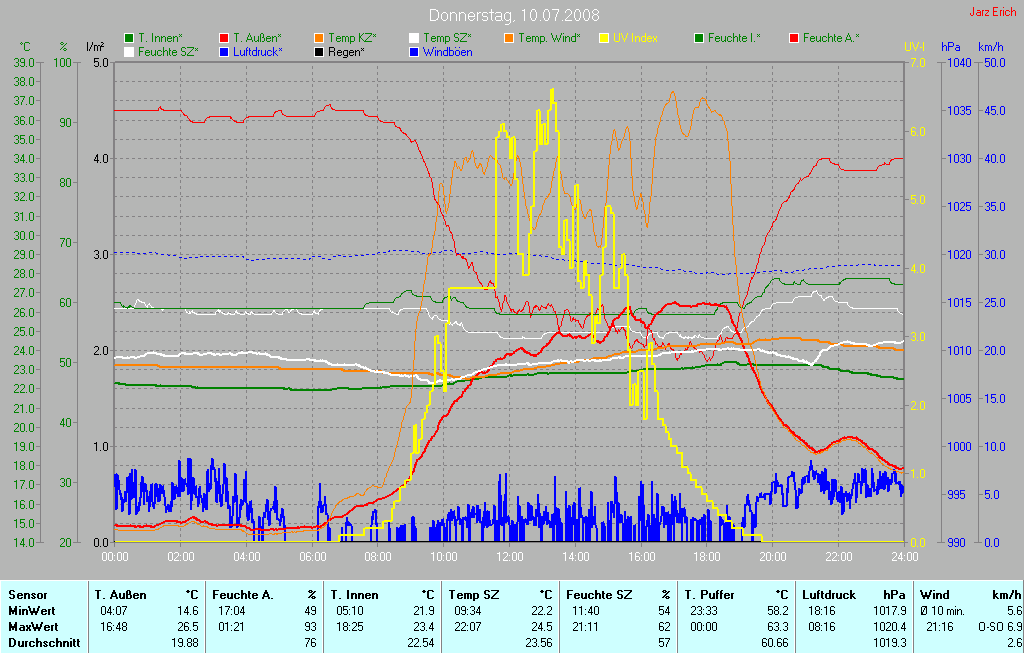Click the Temp SZ column header in table

[473, 595]
